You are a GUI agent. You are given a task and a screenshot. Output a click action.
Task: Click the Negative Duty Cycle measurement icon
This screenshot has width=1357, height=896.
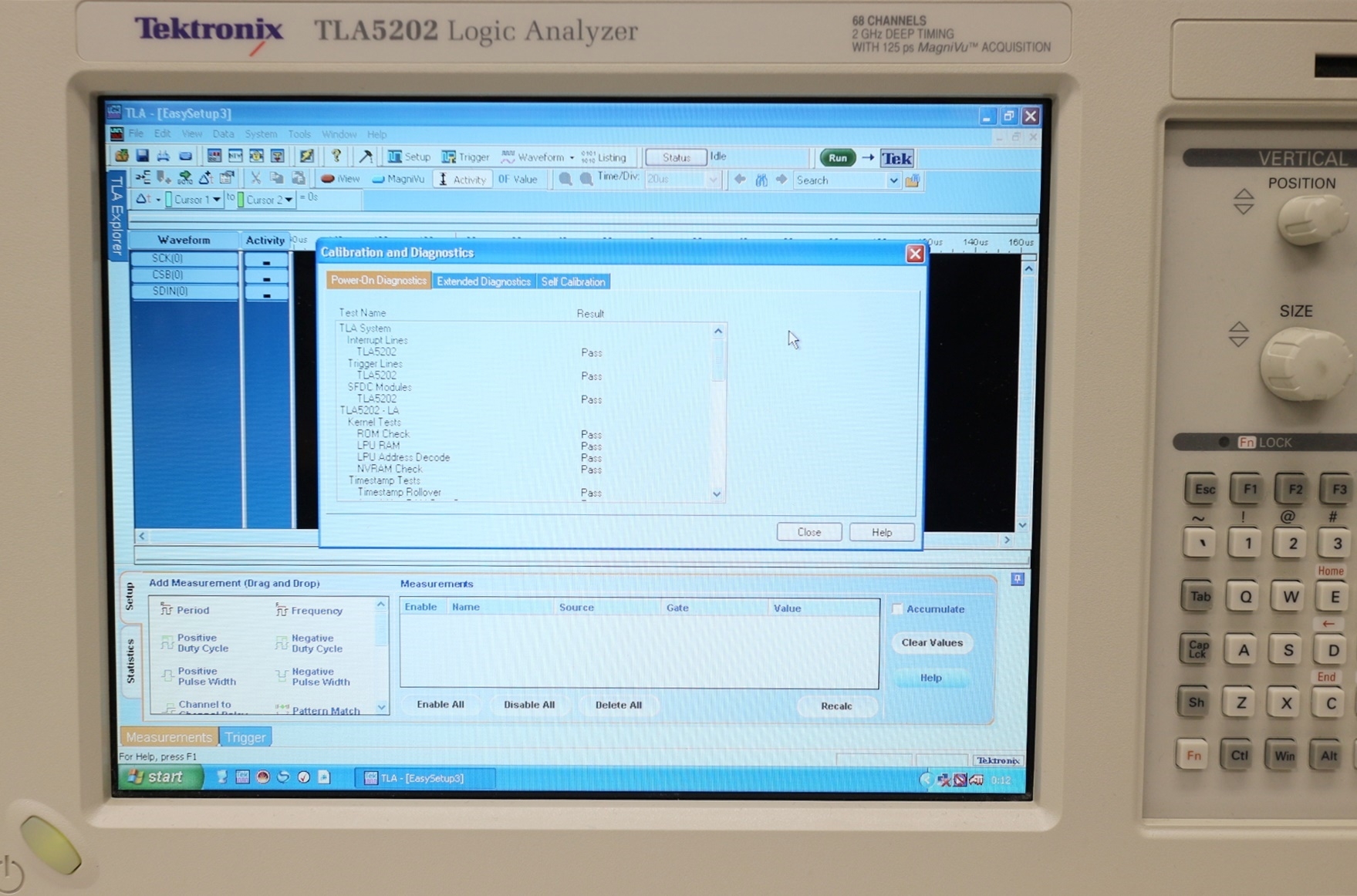(282, 642)
